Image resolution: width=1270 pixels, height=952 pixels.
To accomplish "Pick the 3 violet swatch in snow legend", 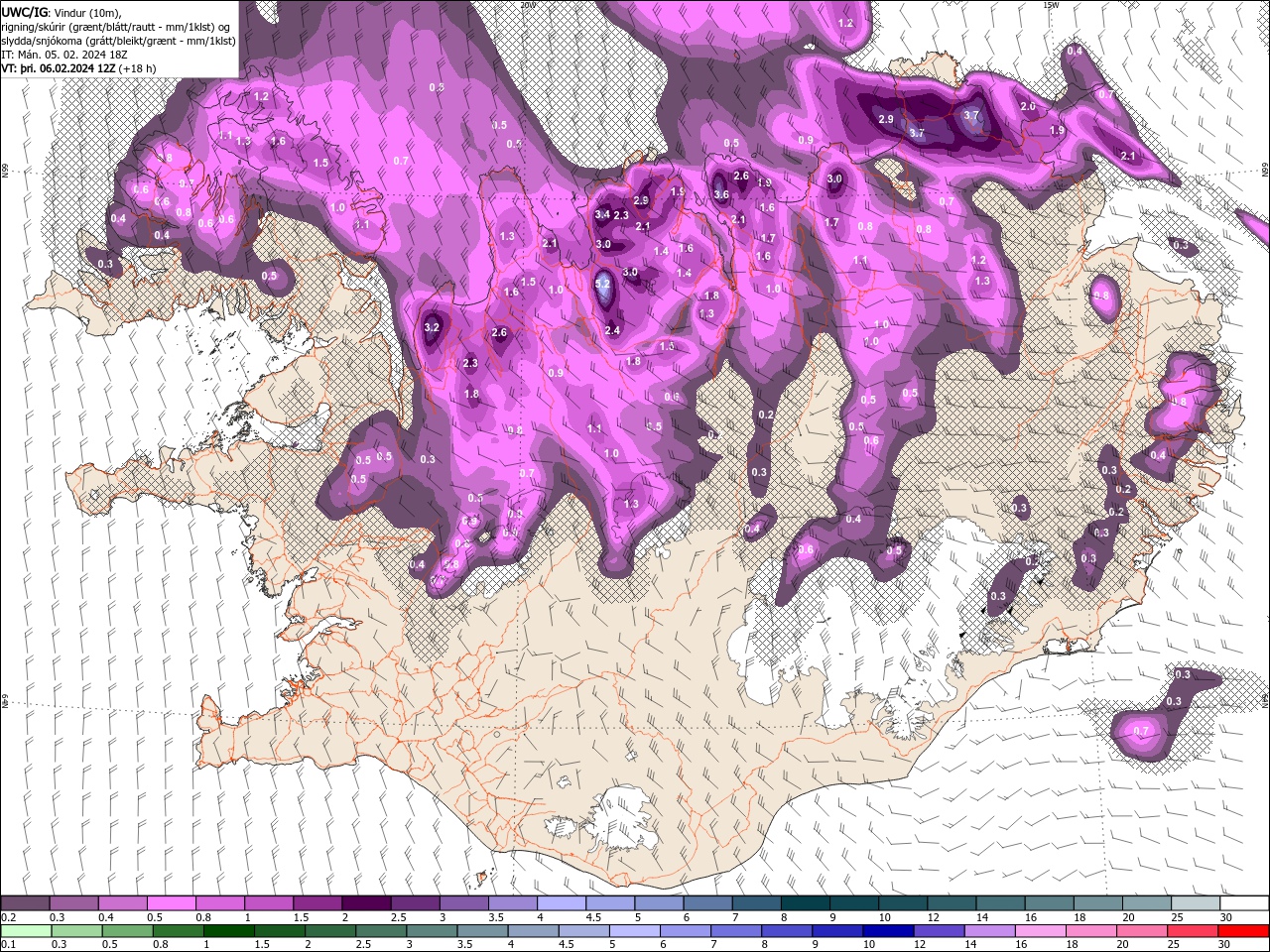I will click(x=463, y=903).
